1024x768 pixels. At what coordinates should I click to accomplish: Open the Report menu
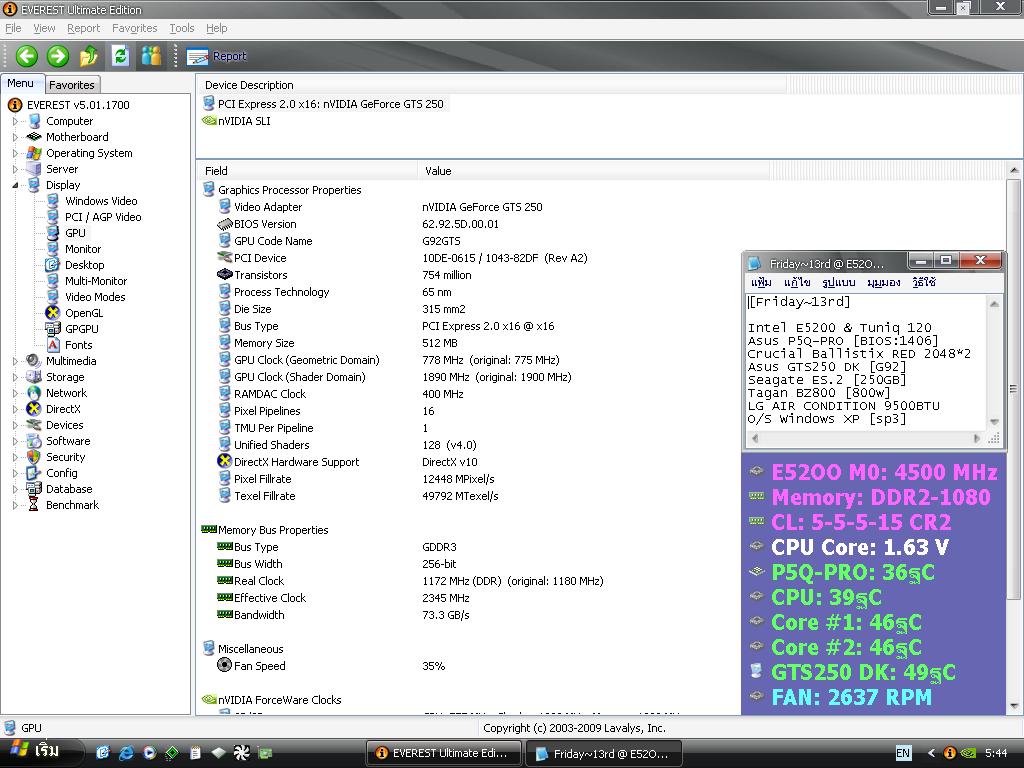coord(84,28)
